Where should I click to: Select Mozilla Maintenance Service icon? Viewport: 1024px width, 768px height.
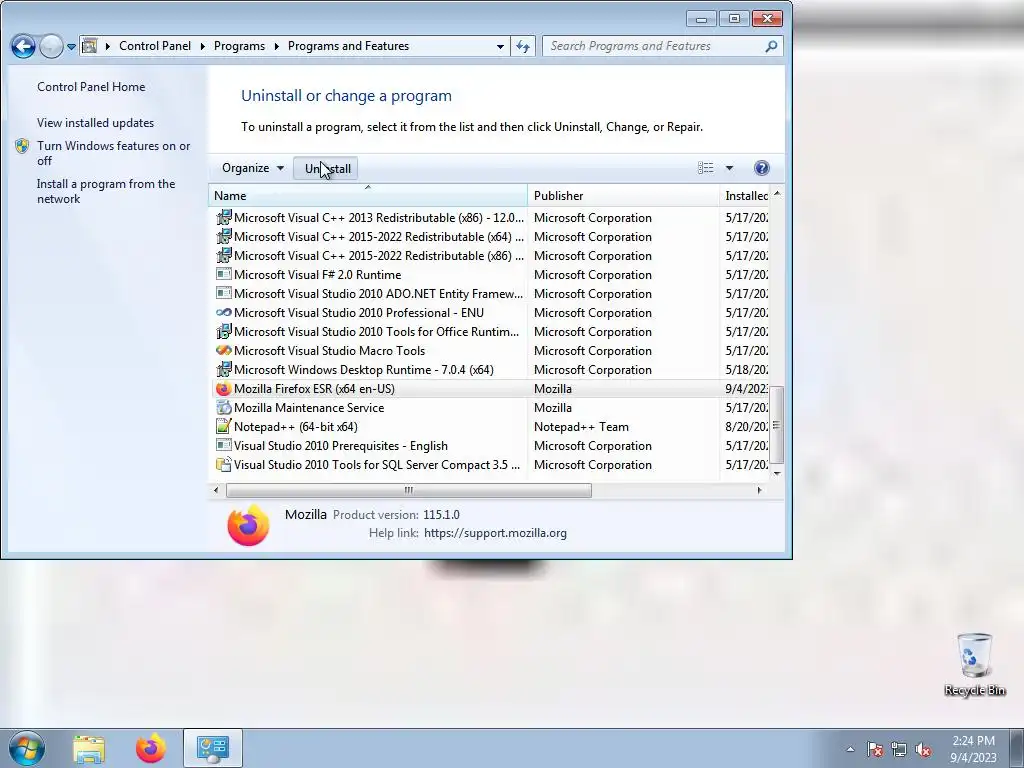[x=223, y=408]
